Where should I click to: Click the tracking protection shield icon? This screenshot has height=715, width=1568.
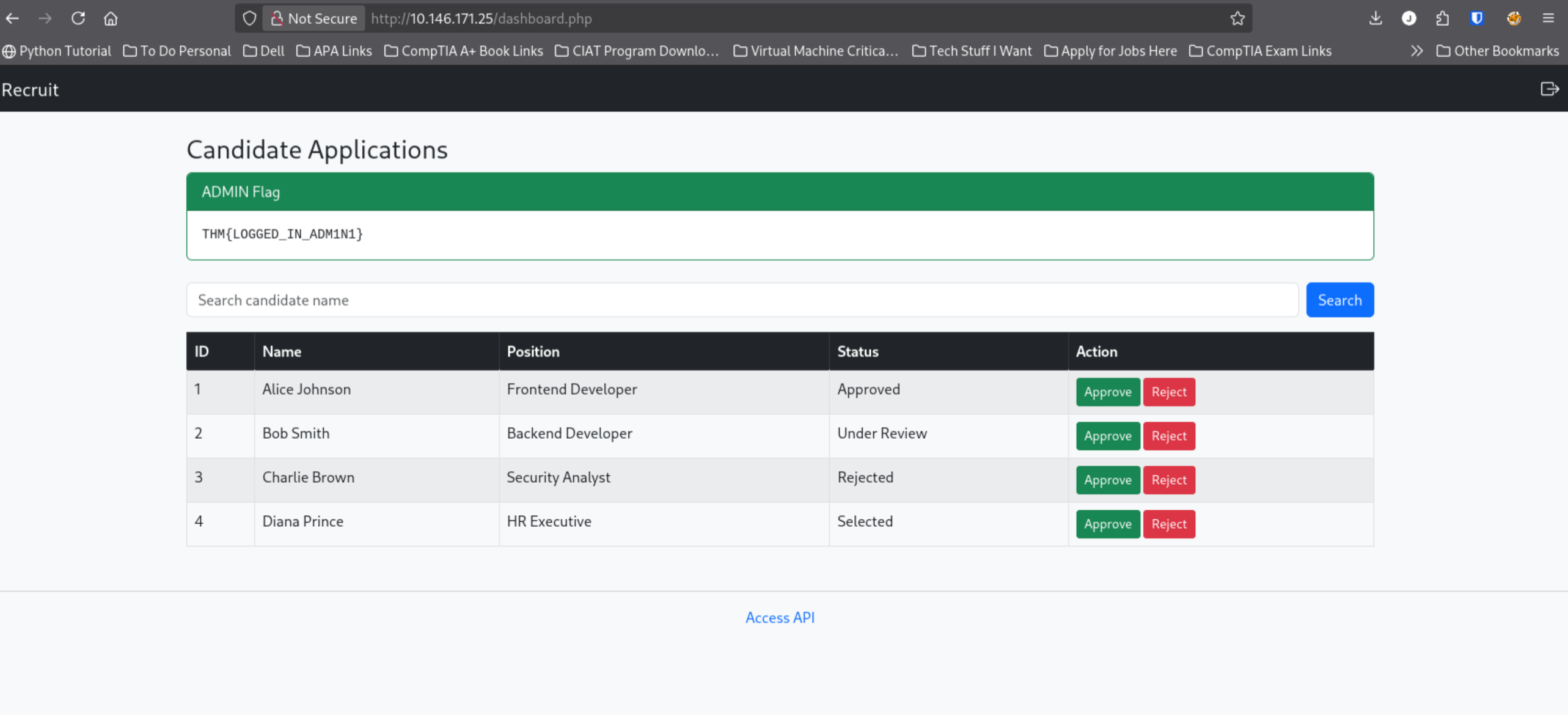point(249,18)
